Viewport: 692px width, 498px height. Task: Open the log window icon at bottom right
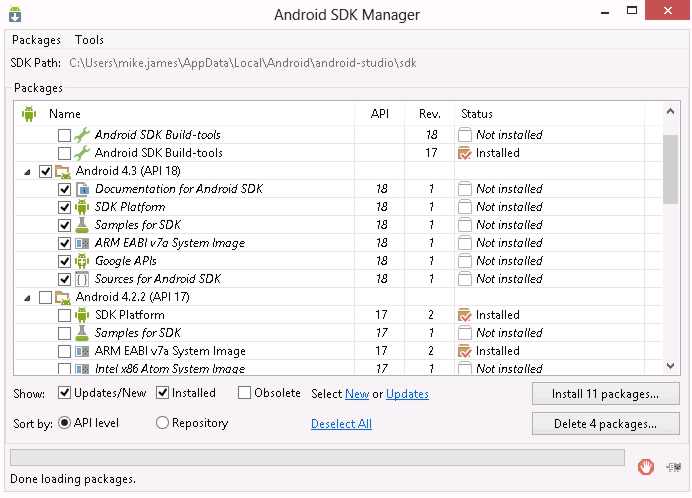coord(673,467)
